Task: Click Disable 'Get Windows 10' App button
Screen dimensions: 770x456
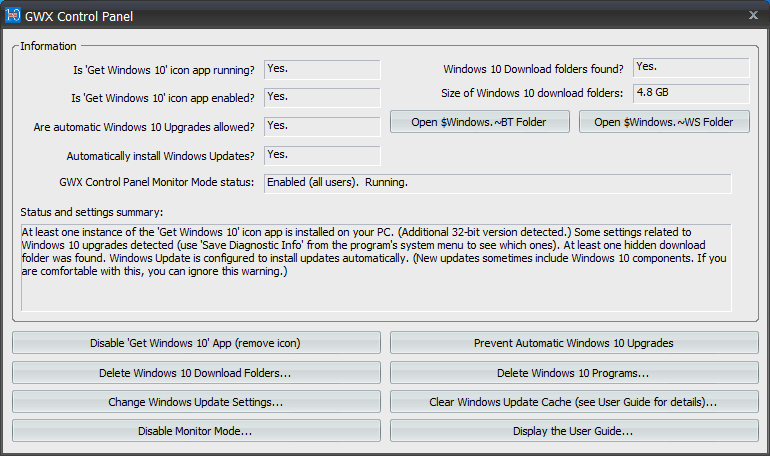Action: (196, 343)
